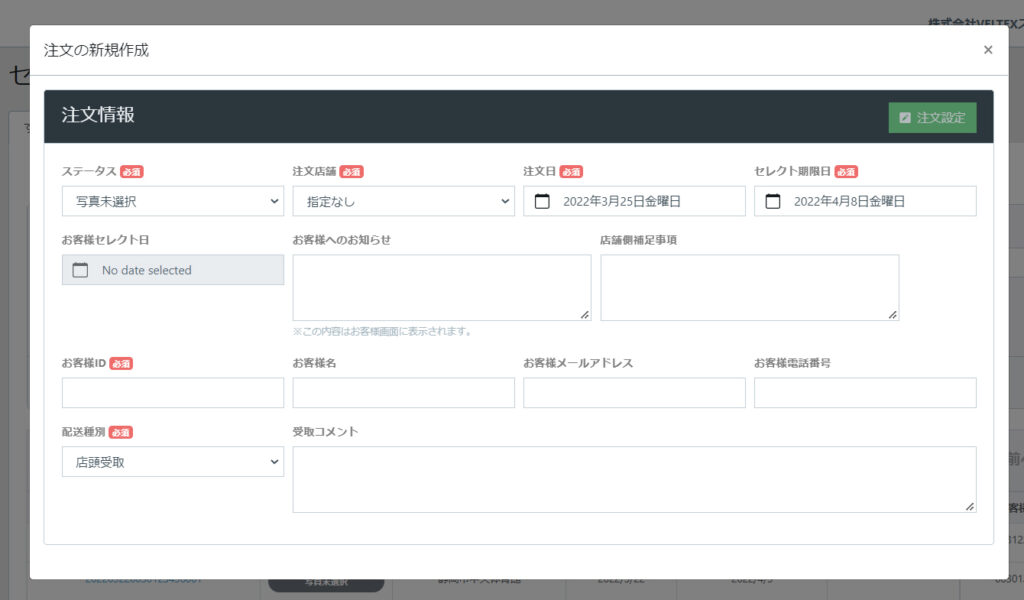This screenshot has height=600, width=1024.
Task: Click the お客様ID input field
Action: click(173, 393)
